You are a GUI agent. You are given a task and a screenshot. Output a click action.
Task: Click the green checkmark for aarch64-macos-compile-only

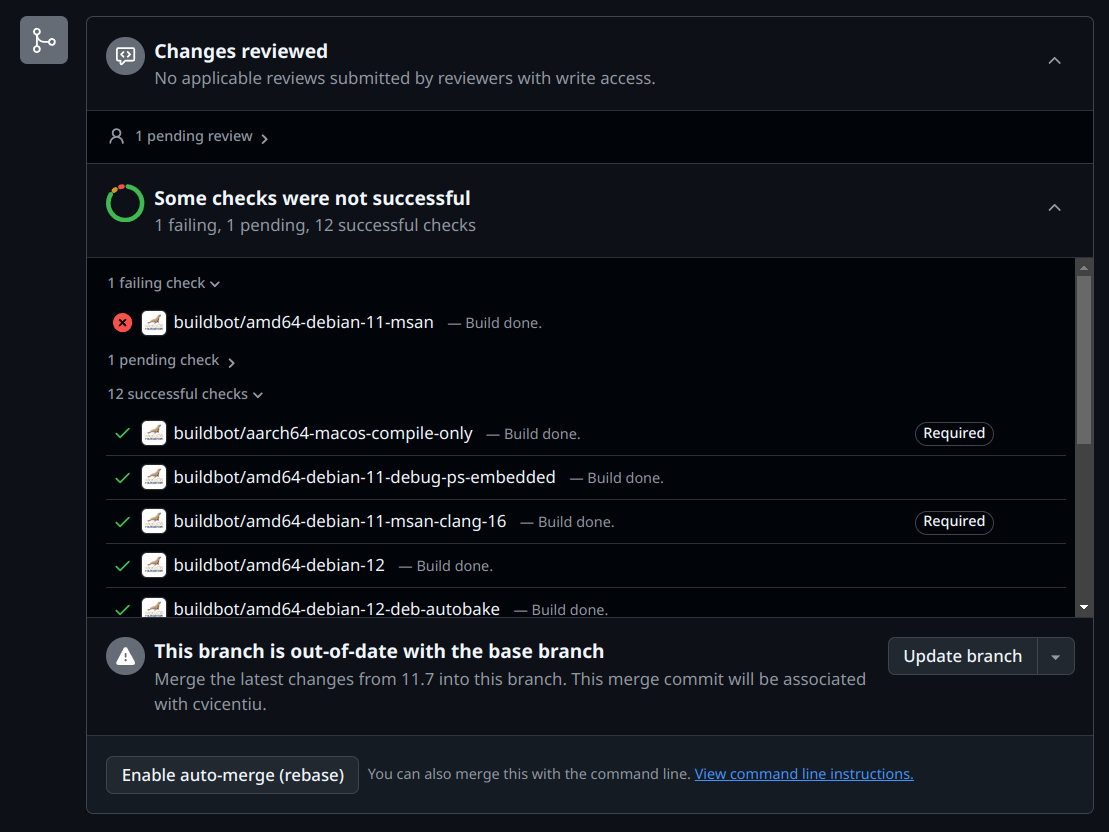[x=122, y=433]
